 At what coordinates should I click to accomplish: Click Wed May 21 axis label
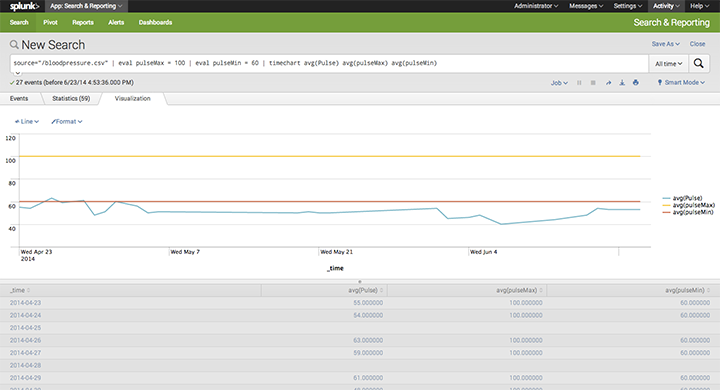coord(336,252)
